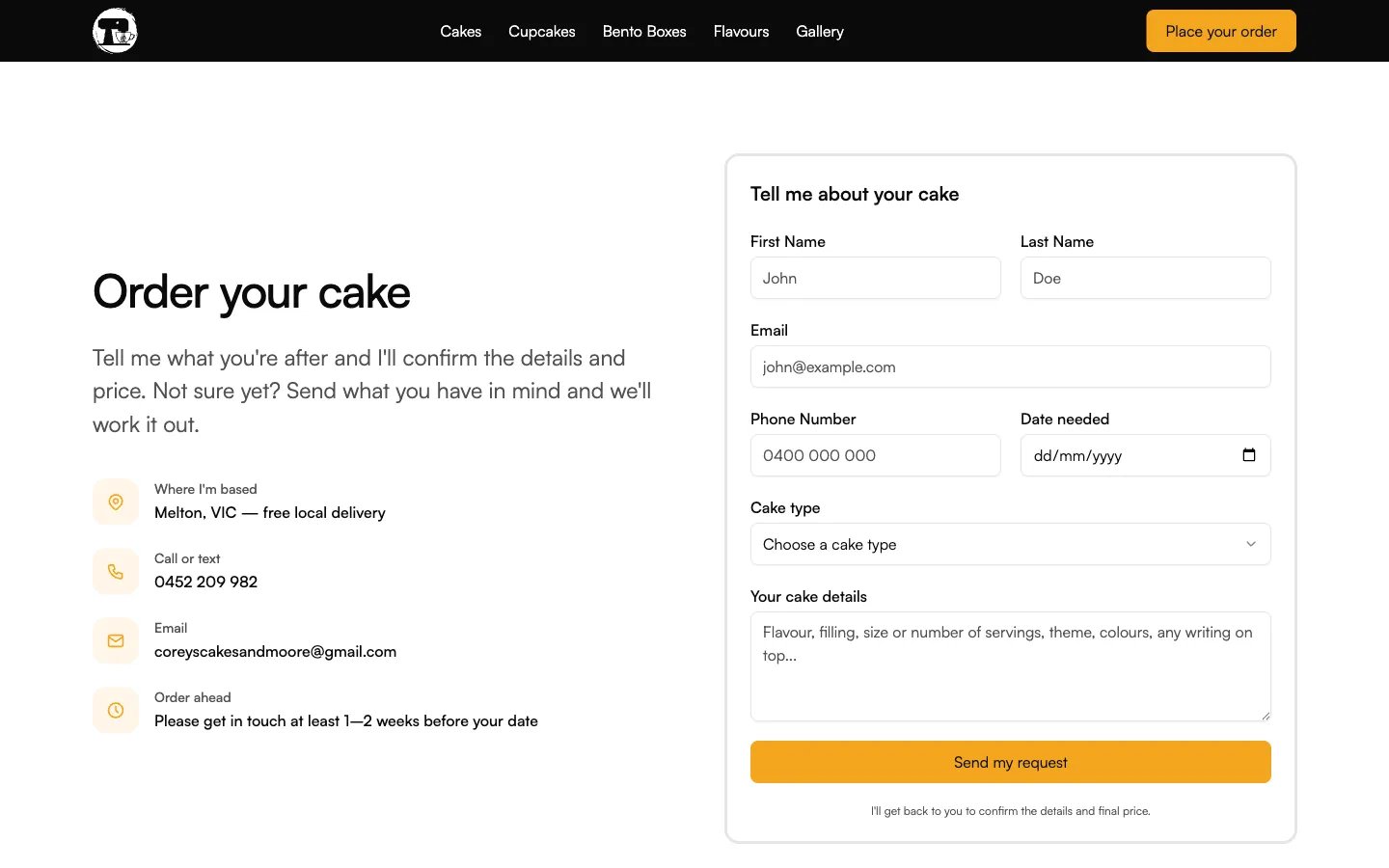Click the note about confirming final price
The image size is (1389, 868).
[1011, 811]
